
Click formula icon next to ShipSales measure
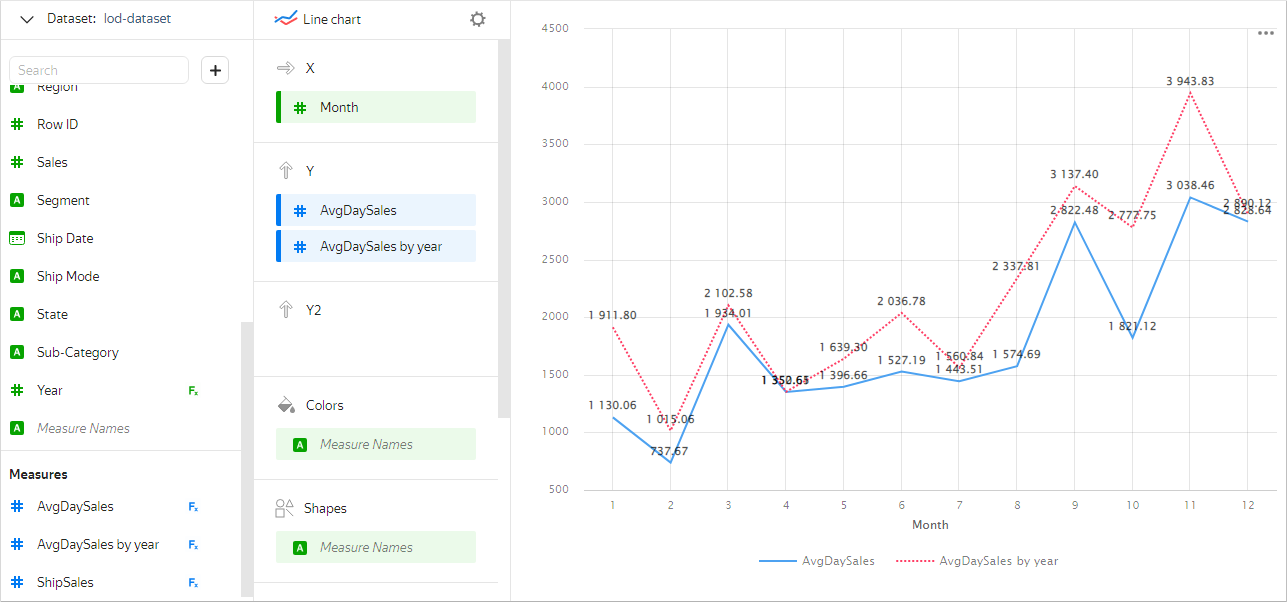point(193,583)
